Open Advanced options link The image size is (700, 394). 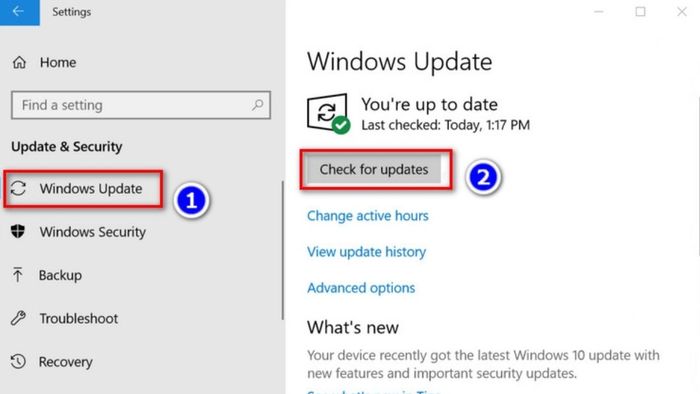pyautogui.click(x=361, y=288)
